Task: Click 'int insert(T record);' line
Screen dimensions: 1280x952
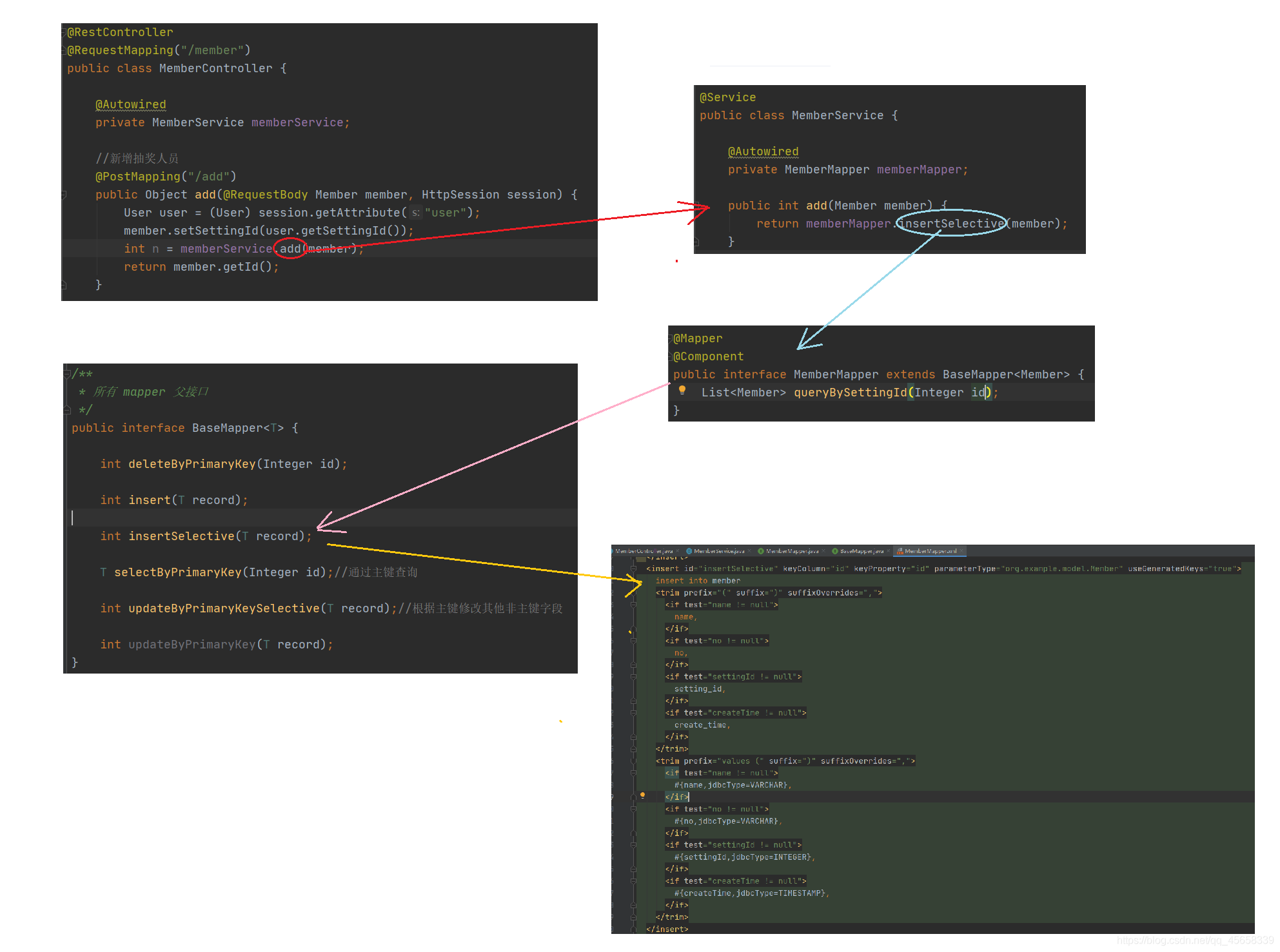Action: click(x=174, y=500)
